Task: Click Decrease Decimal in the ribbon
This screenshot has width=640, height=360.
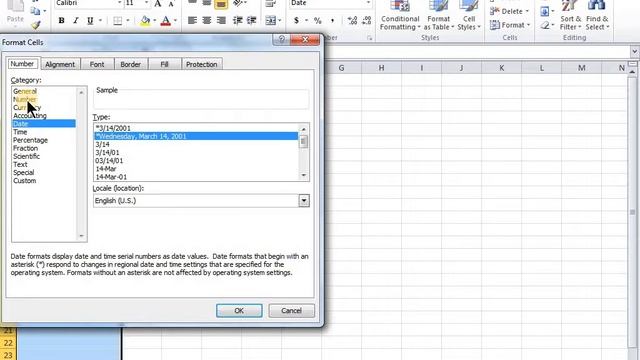Action: [367, 20]
